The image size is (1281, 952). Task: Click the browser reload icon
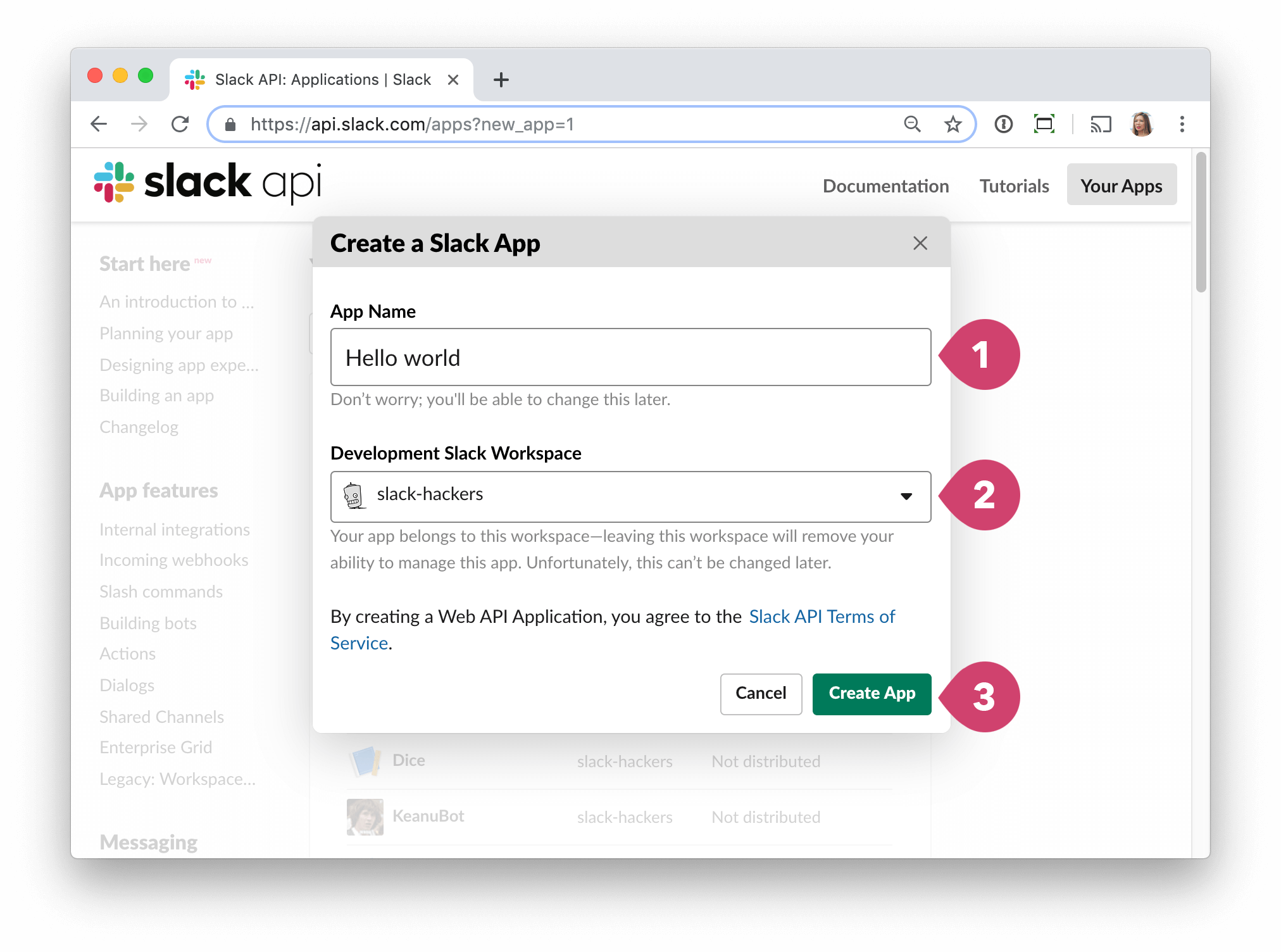pyautogui.click(x=181, y=124)
